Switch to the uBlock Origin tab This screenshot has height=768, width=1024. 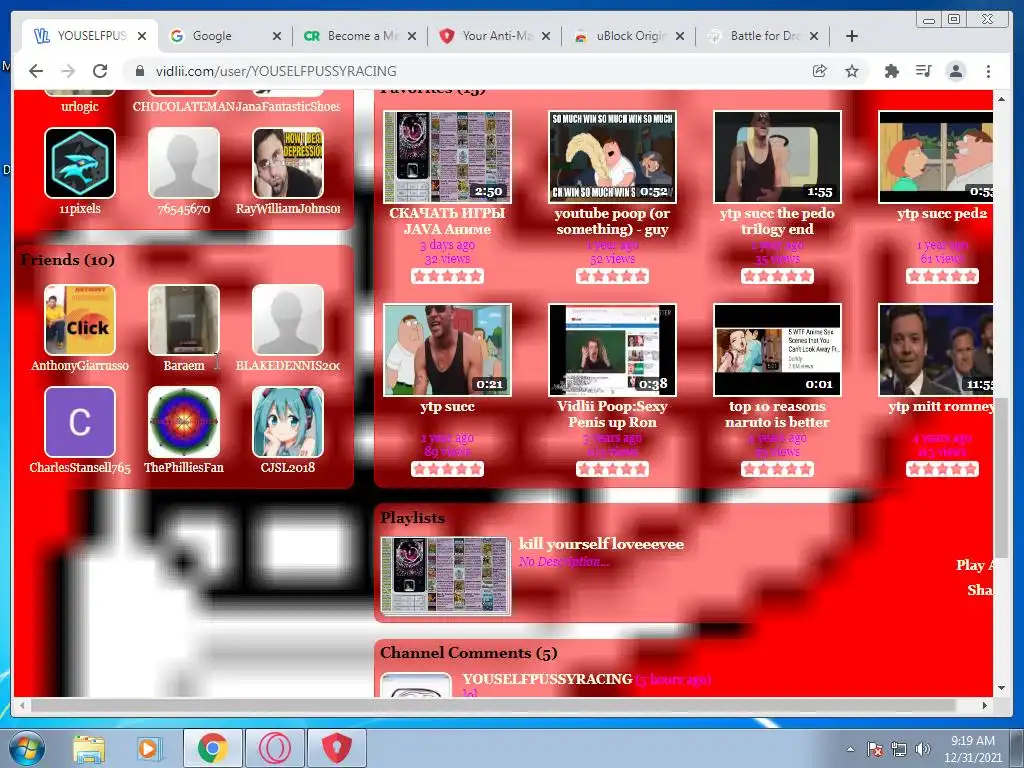628,36
